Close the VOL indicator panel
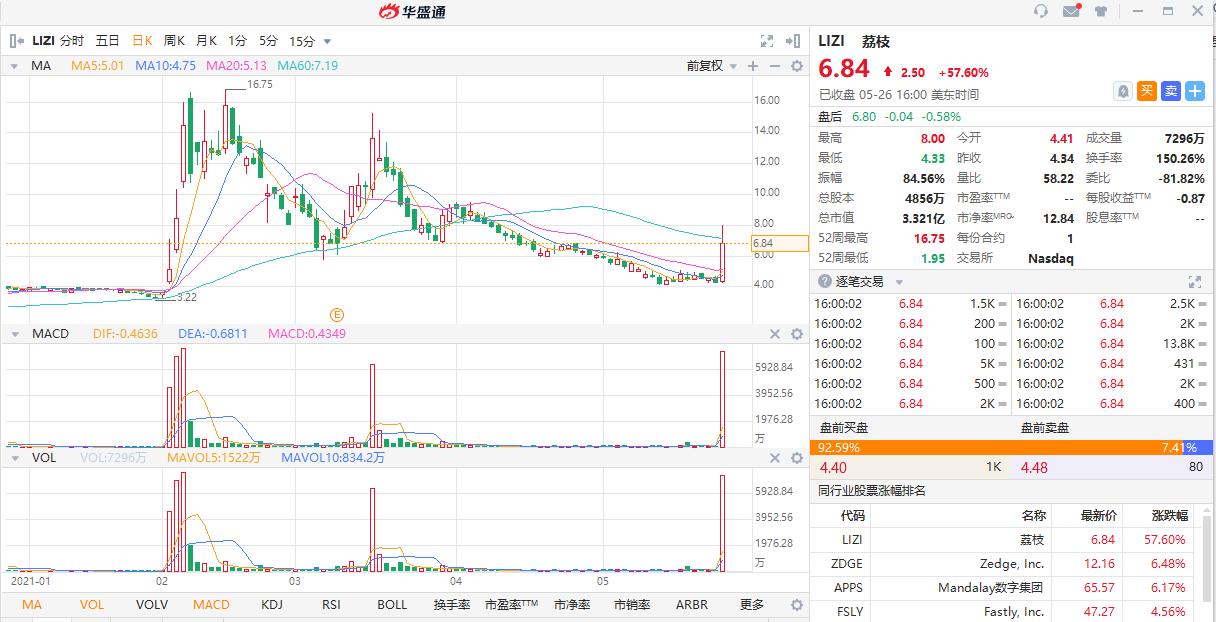Image resolution: width=1216 pixels, height=622 pixels. pos(774,458)
